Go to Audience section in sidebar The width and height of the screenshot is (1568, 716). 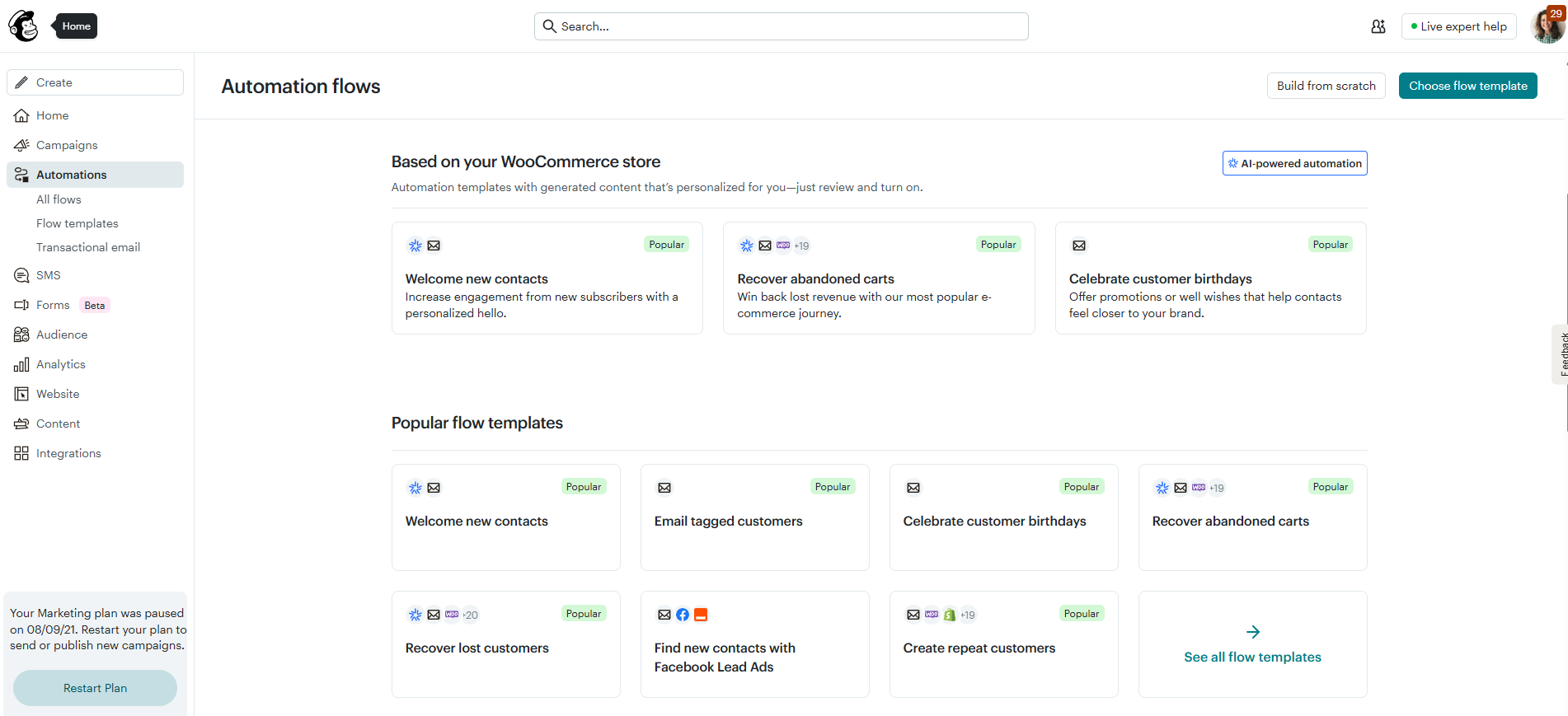(61, 335)
